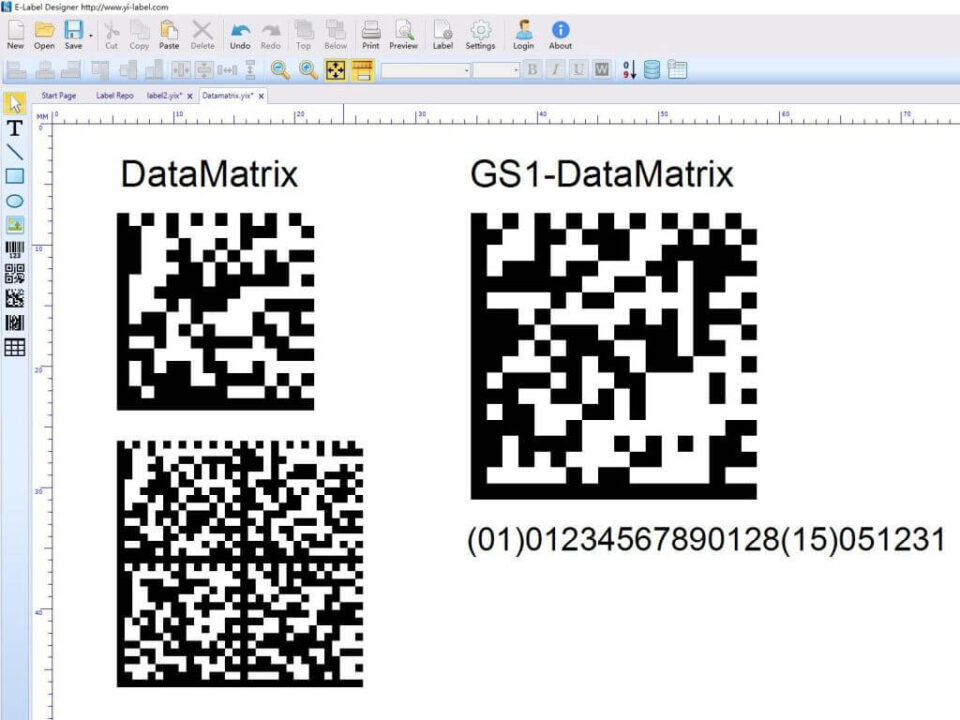
Task: Select the Text tool in sidebar
Action: pyautogui.click(x=15, y=128)
